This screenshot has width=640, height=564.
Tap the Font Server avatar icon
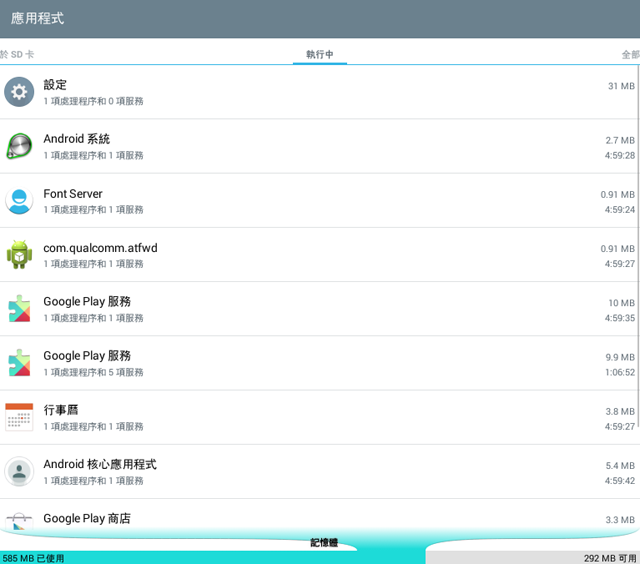(x=19, y=200)
